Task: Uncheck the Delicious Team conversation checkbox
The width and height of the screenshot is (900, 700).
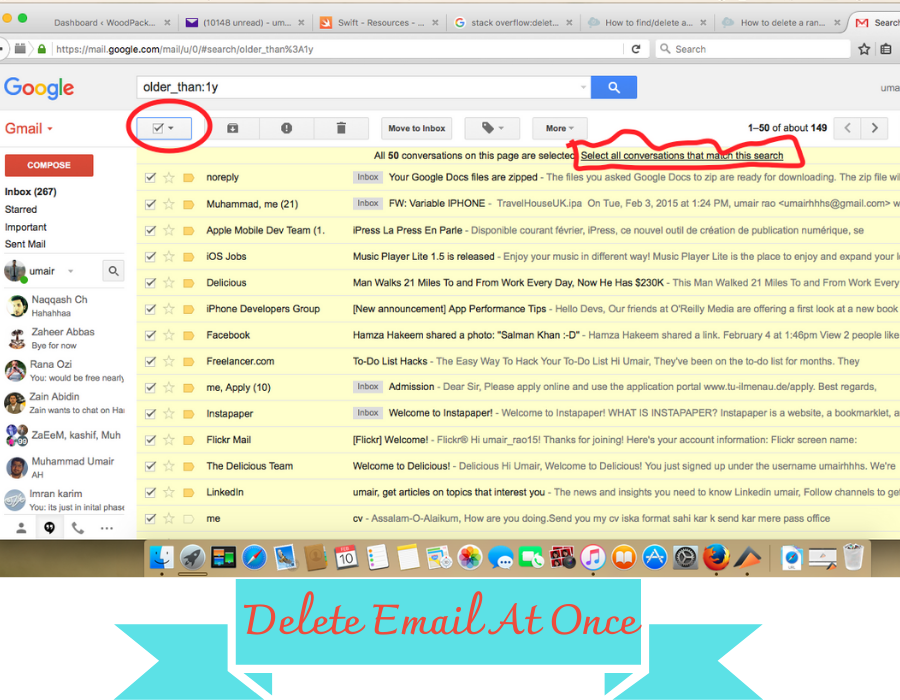Action: pos(150,466)
